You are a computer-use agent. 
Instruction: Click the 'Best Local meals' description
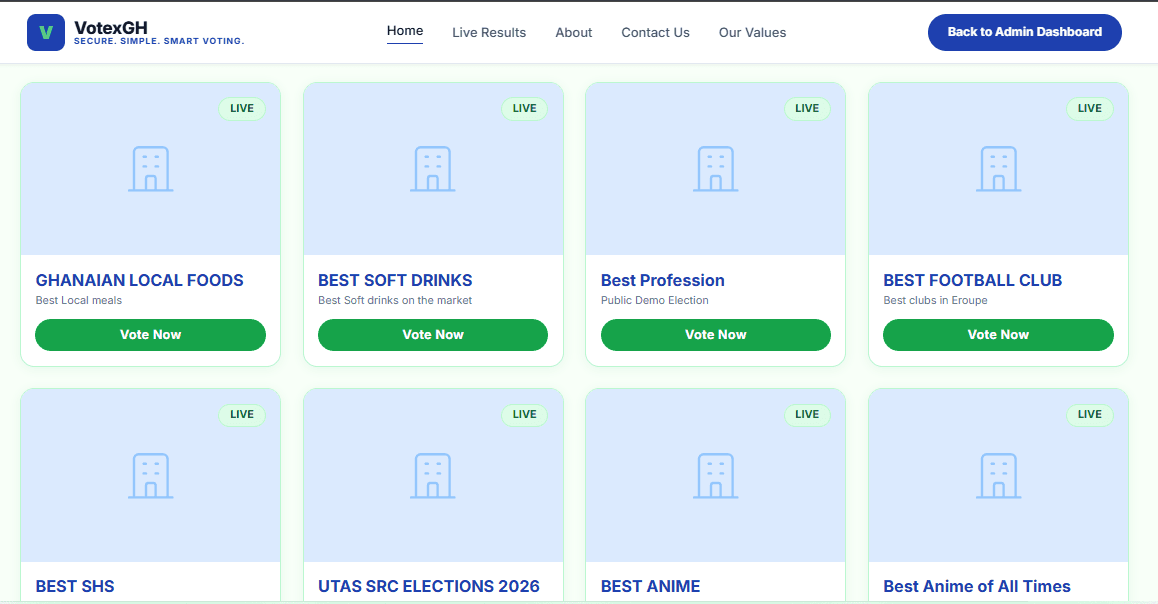pyautogui.click(x=78, y=301)
